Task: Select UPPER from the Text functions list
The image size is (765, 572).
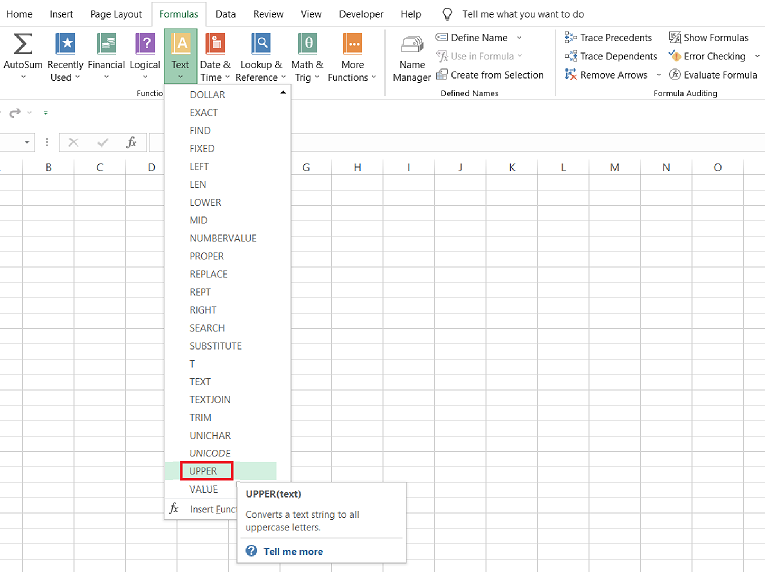Action: [x=204, y=471]
